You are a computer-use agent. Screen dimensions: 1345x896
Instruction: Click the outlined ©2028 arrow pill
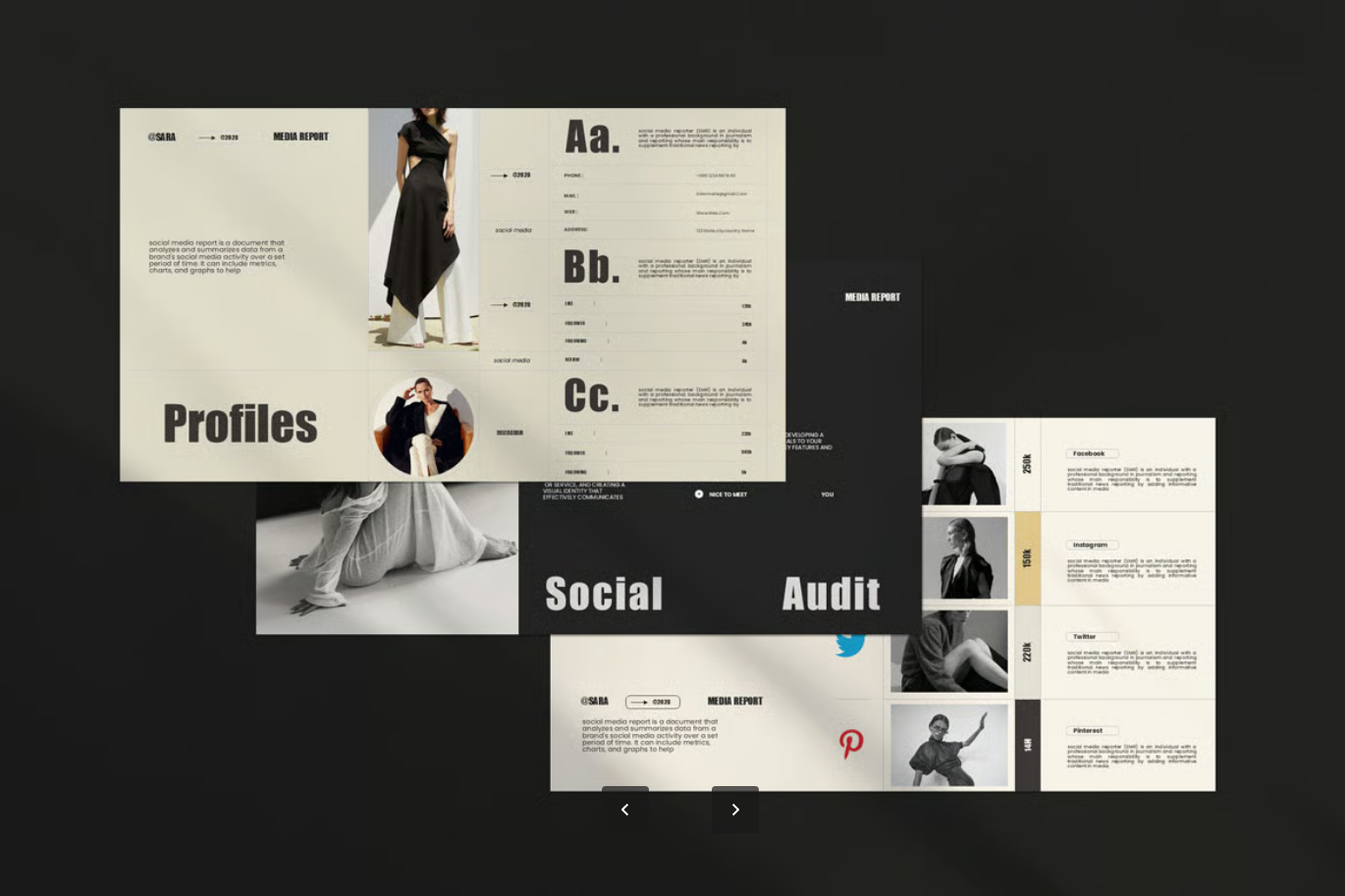(x=653, y=702)
